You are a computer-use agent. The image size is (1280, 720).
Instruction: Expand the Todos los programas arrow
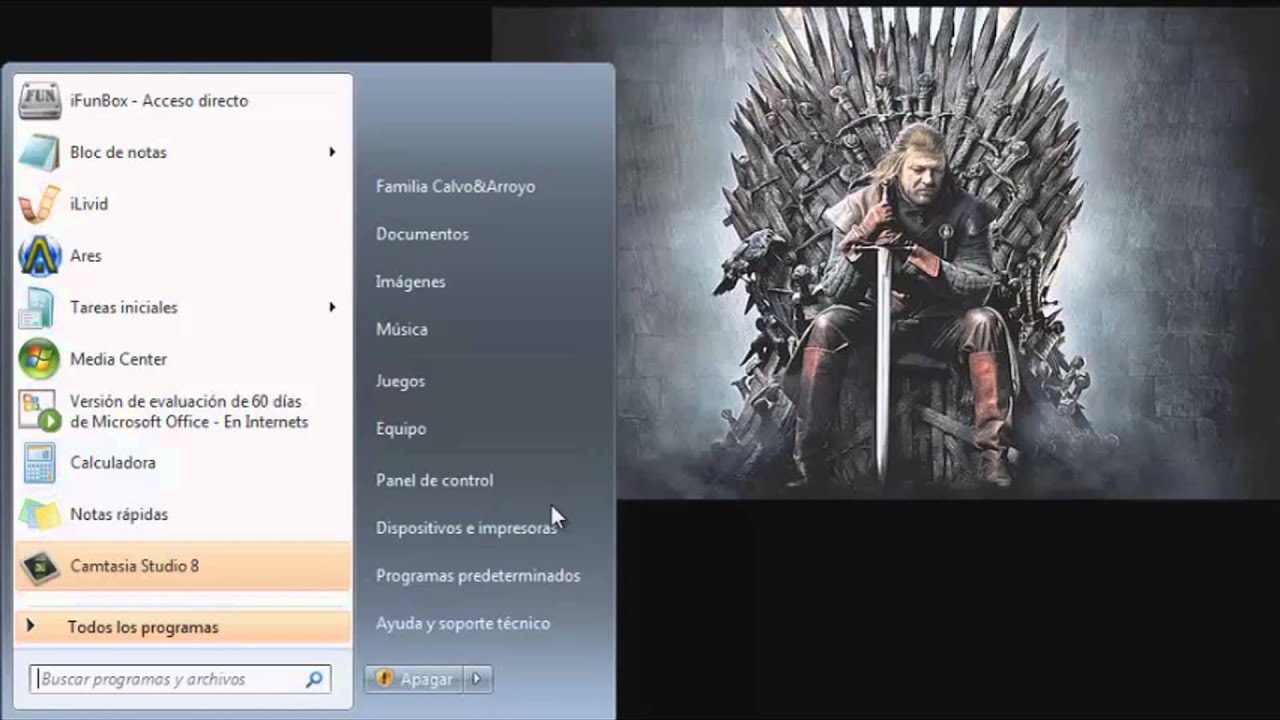pos(30,627)
